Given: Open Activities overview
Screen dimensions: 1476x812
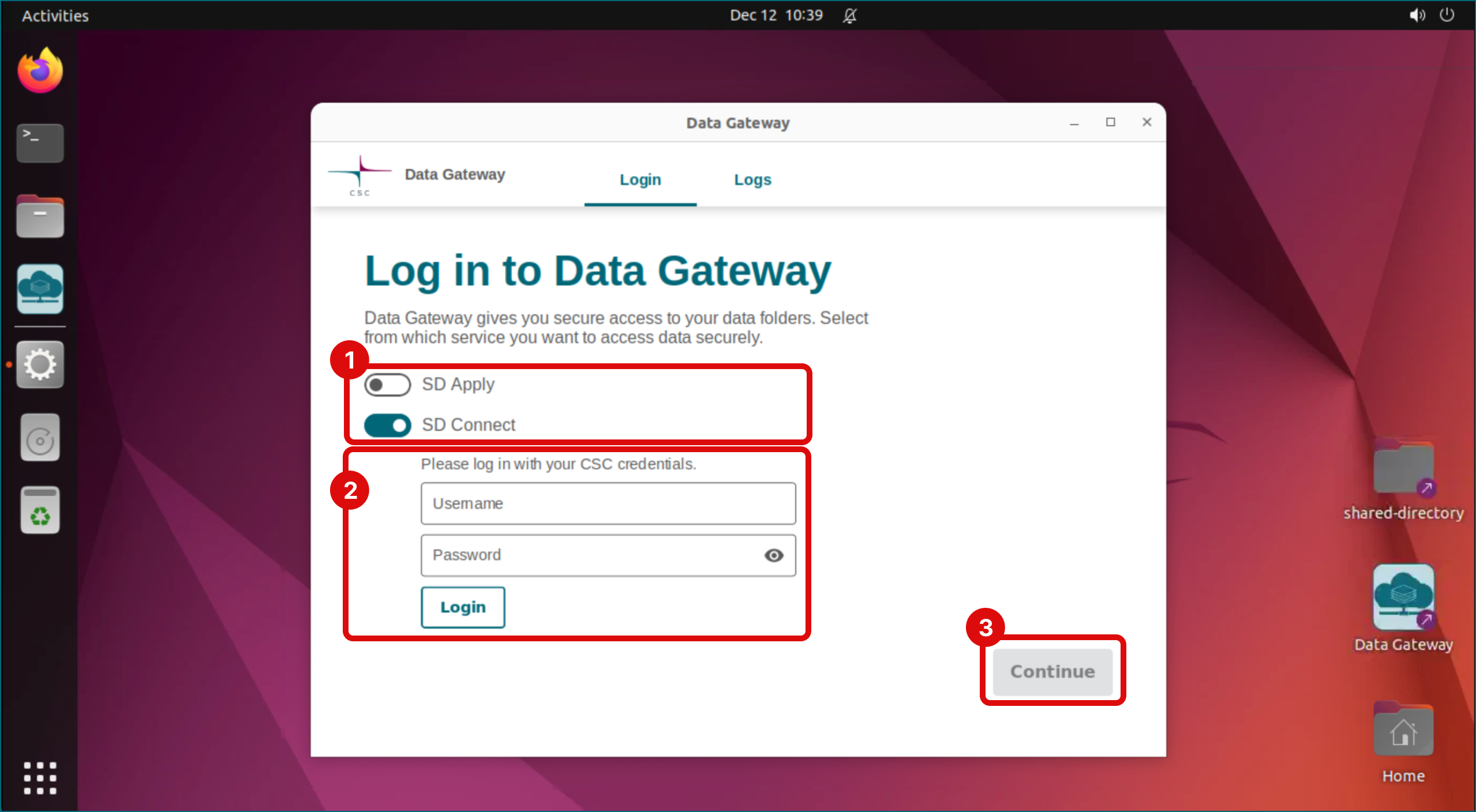Looking at the screenshot, I should tap(55, 16).
